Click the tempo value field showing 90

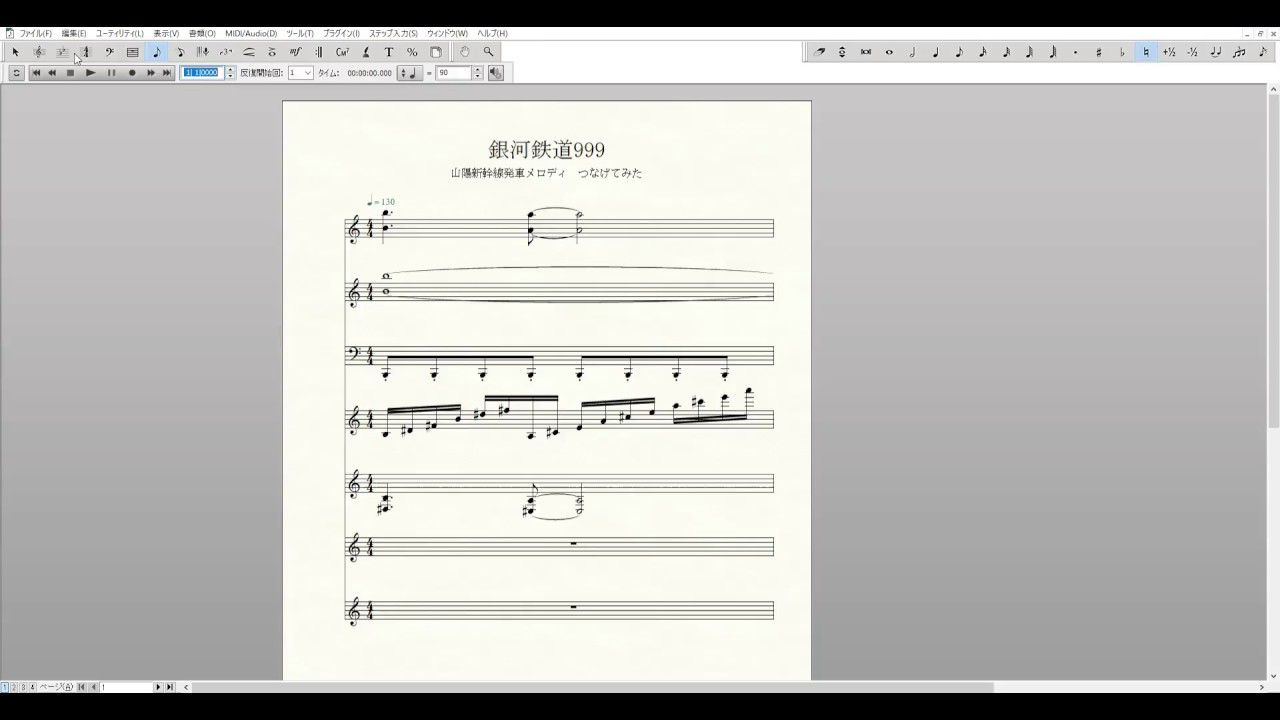[453, 73]
